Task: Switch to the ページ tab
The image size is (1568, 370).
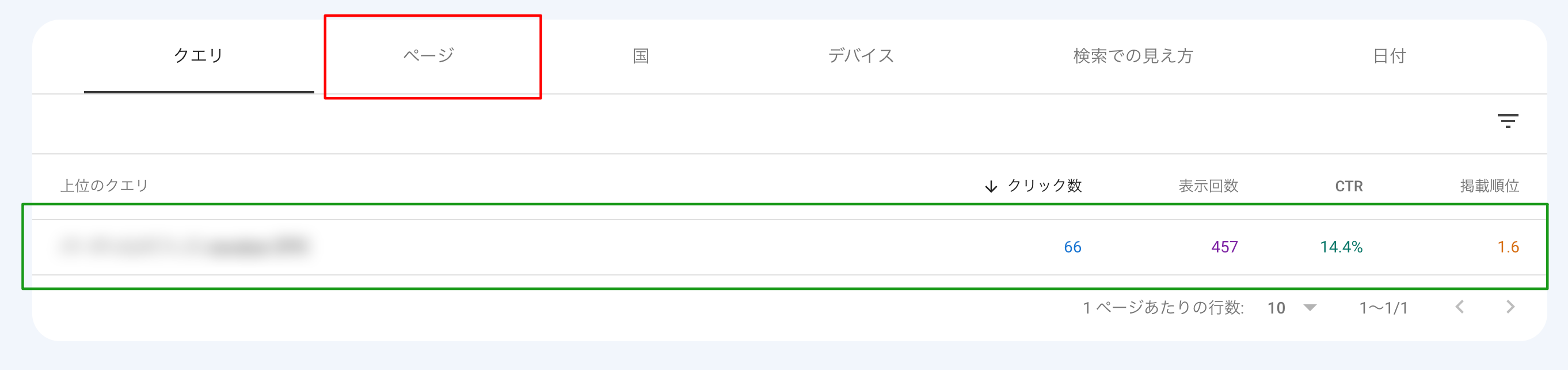Action: click(429, 55)
